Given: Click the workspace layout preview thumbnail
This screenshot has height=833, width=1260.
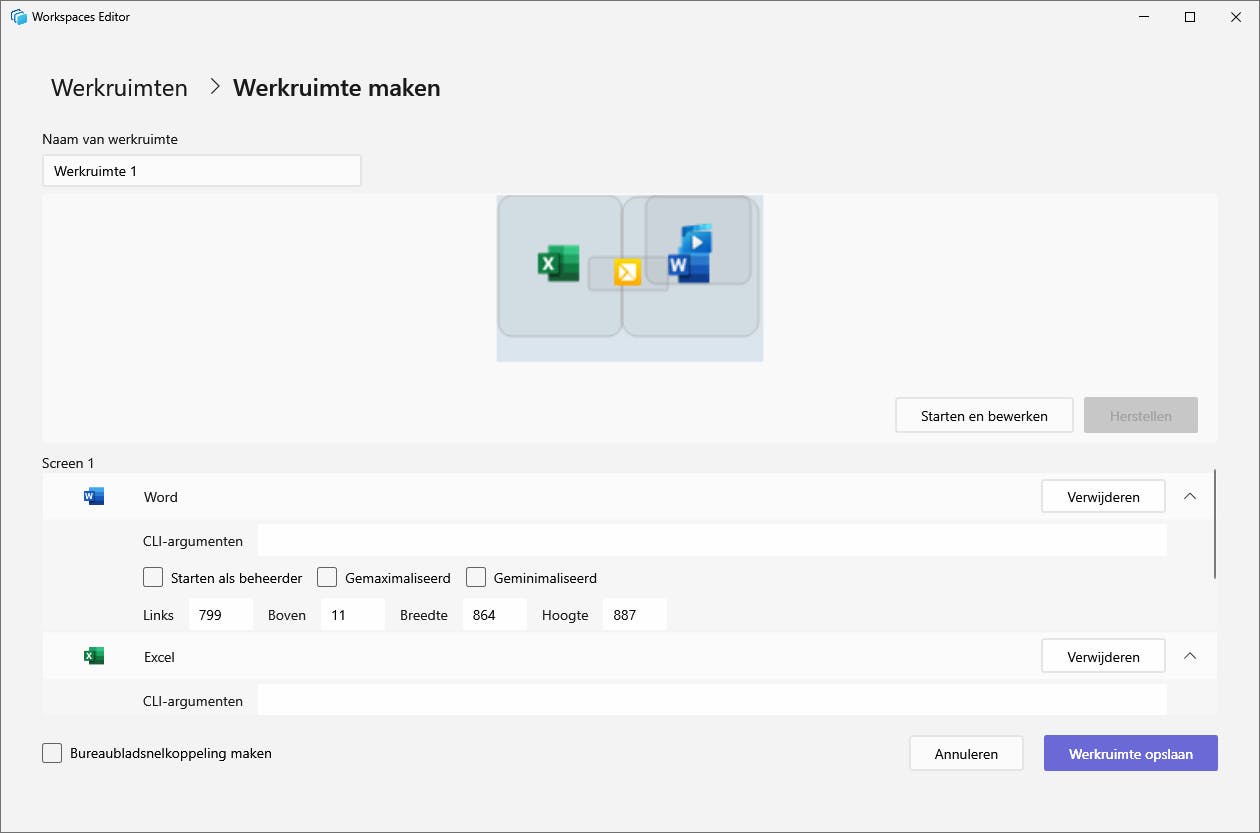Looking at the screenshot, I should pos(630,278).
